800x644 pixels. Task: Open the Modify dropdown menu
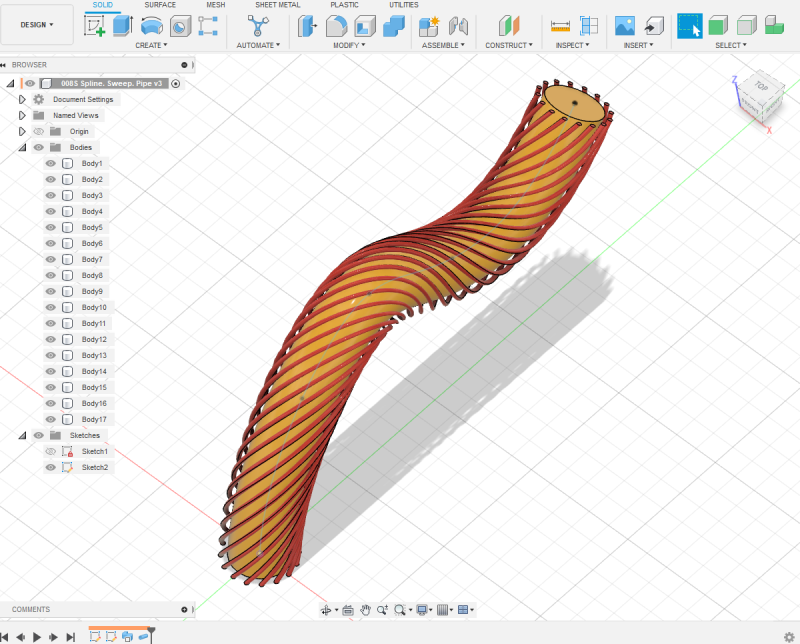tap(349, 45)
